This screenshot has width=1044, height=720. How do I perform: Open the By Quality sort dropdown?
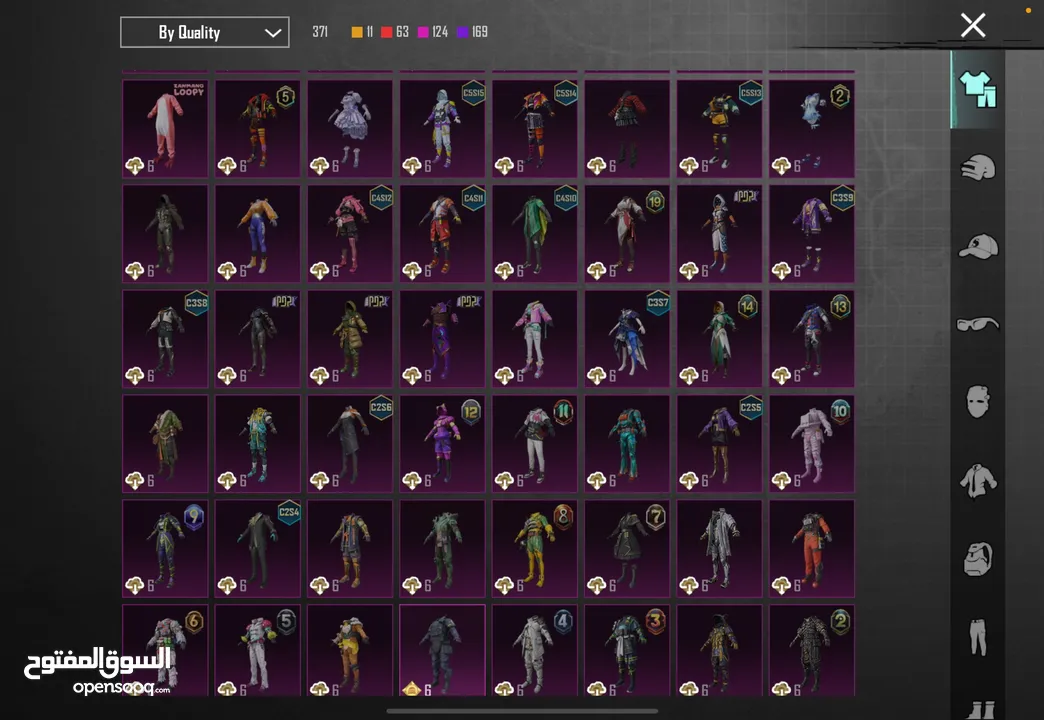[204, 32]
